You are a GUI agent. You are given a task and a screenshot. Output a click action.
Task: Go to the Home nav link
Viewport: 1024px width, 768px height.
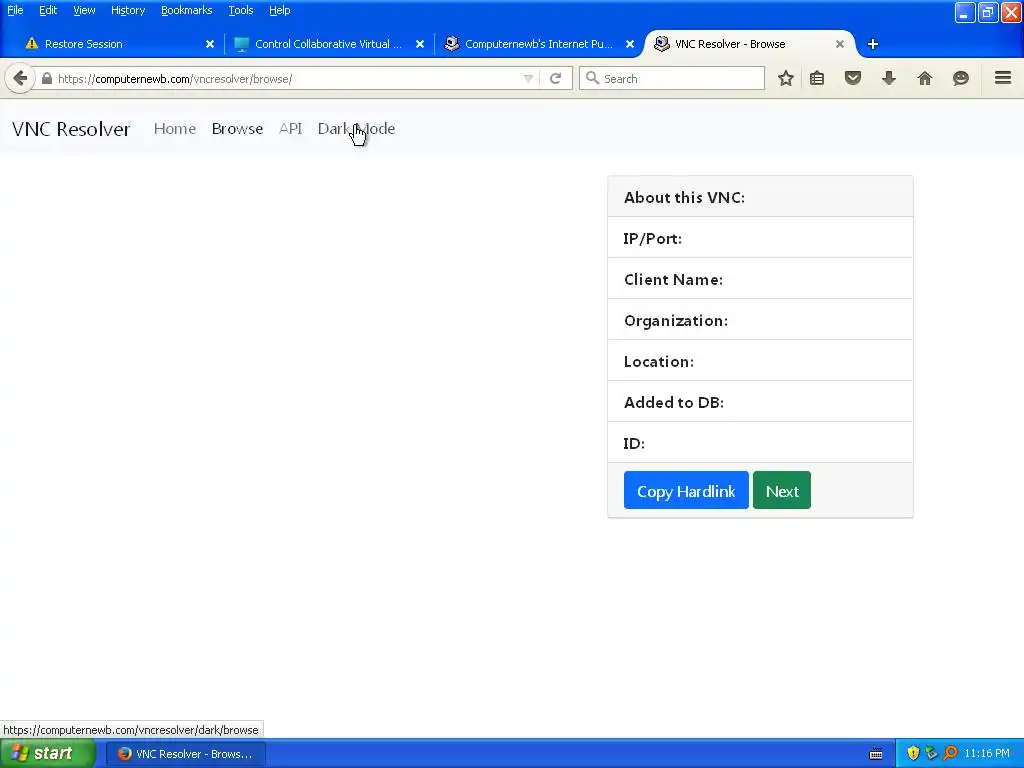[175, 129]
